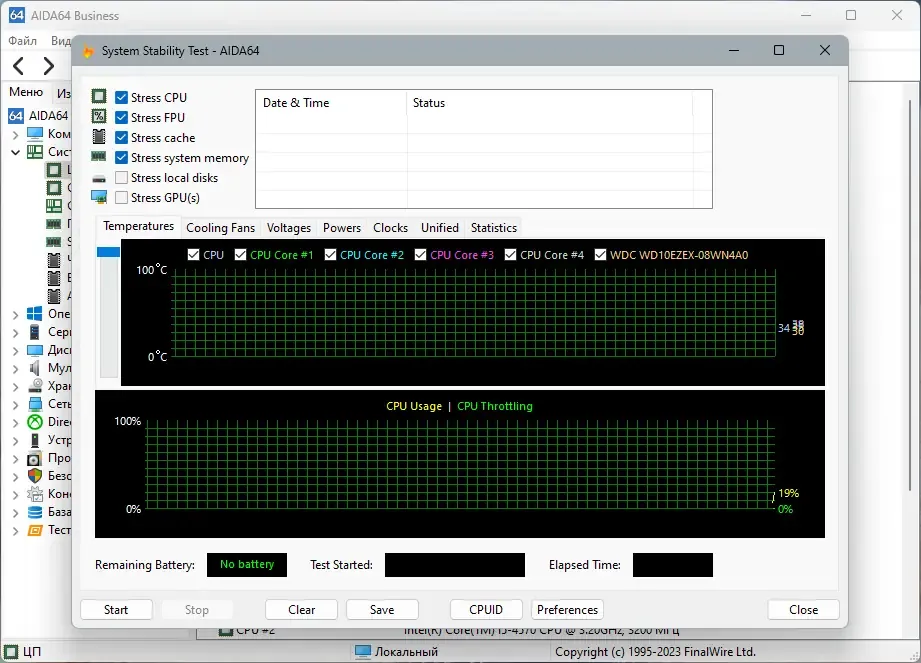
Task: Click the Windows logo icon in the sidebar tree
Action: pos(35,314)
